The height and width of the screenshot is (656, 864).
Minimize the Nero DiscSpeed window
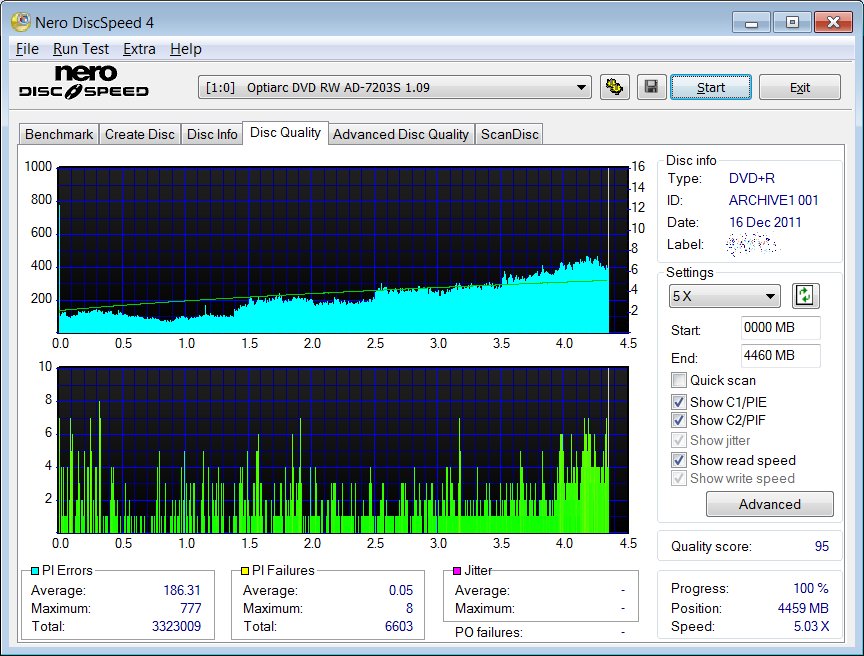click(752, 22)
